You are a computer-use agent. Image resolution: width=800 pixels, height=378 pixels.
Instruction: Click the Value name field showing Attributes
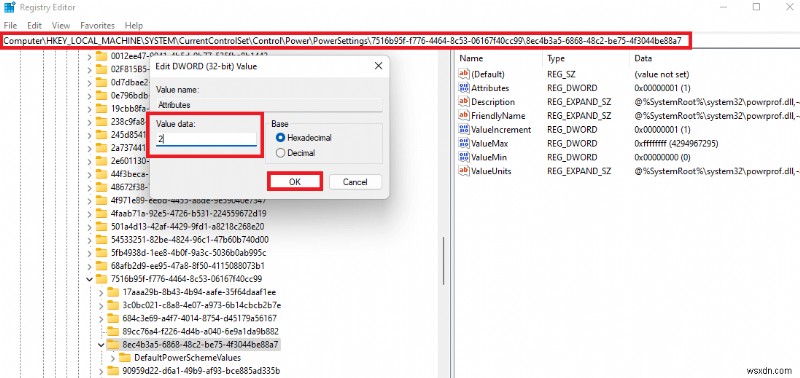269,105
